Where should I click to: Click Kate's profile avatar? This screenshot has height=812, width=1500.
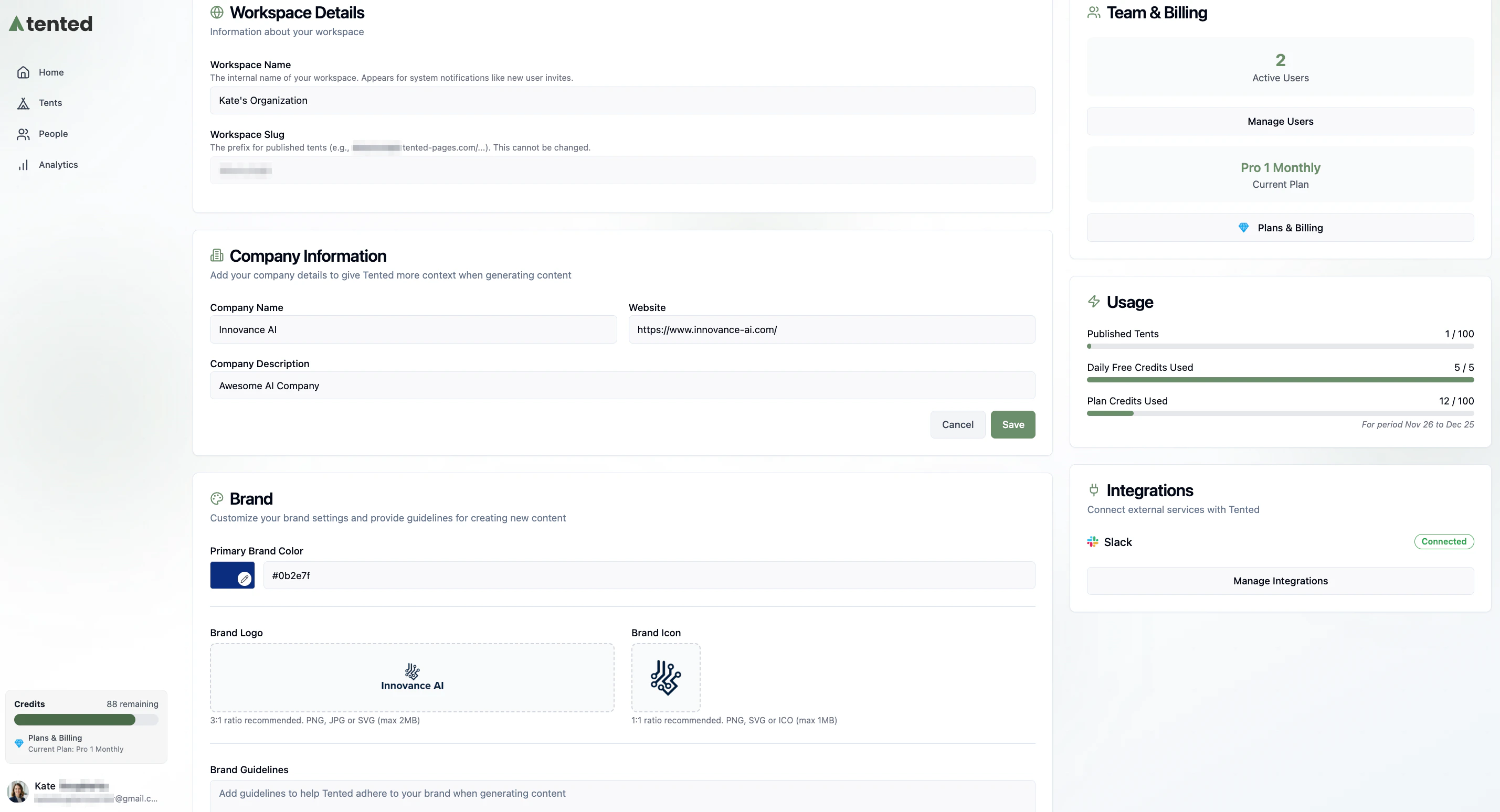(x=17, y=792)
